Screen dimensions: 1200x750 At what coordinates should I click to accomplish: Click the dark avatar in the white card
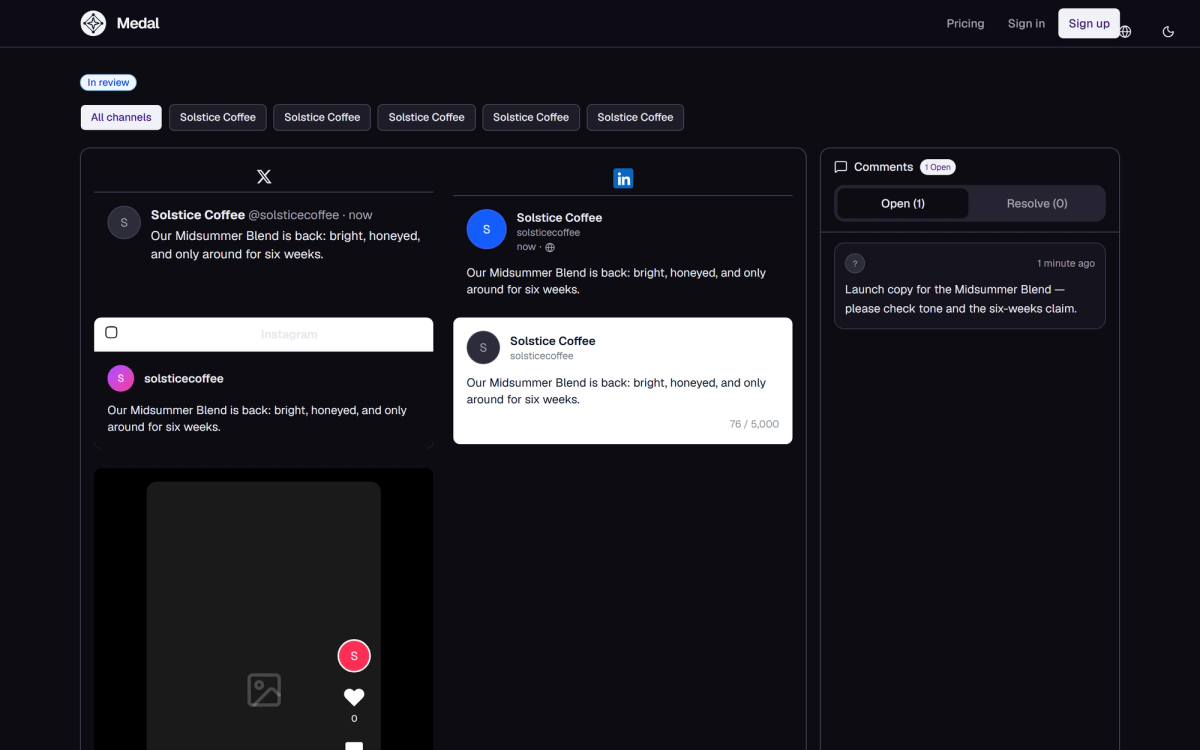pos(483,347)
